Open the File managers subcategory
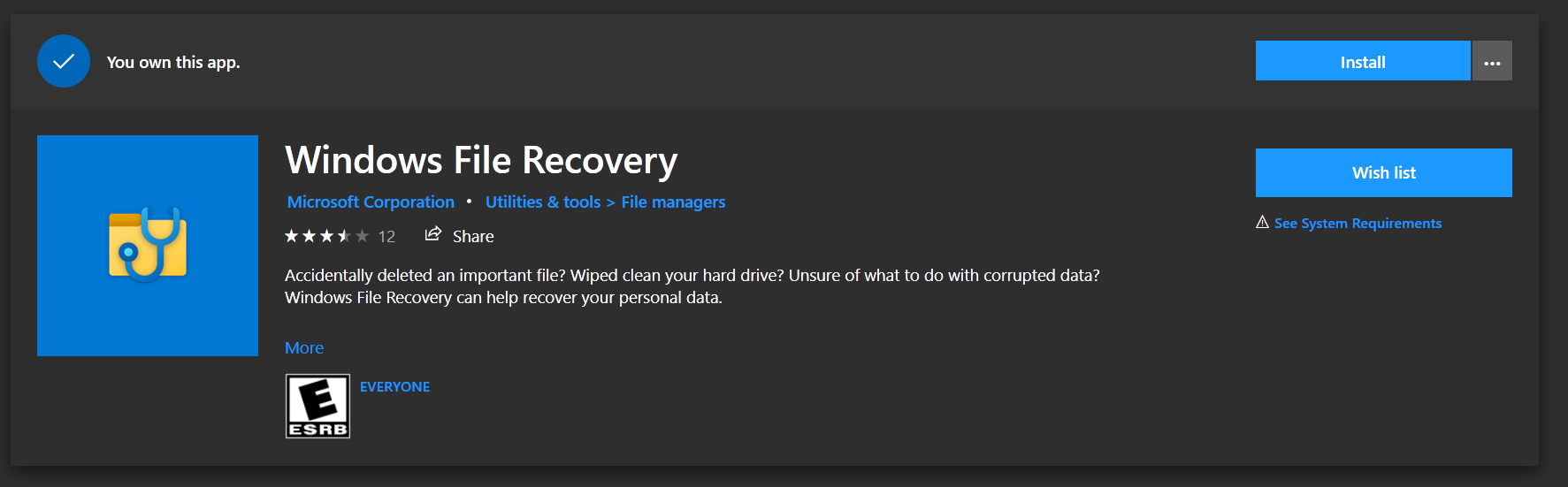This screenshot has width=1568, height=487. pos(673,202)
